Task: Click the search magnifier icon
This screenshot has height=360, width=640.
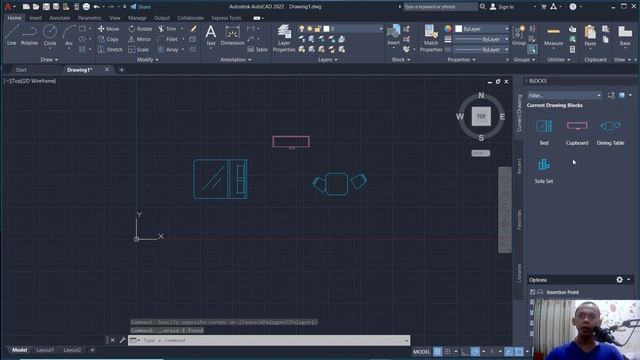Action: (x=482, y=7)
